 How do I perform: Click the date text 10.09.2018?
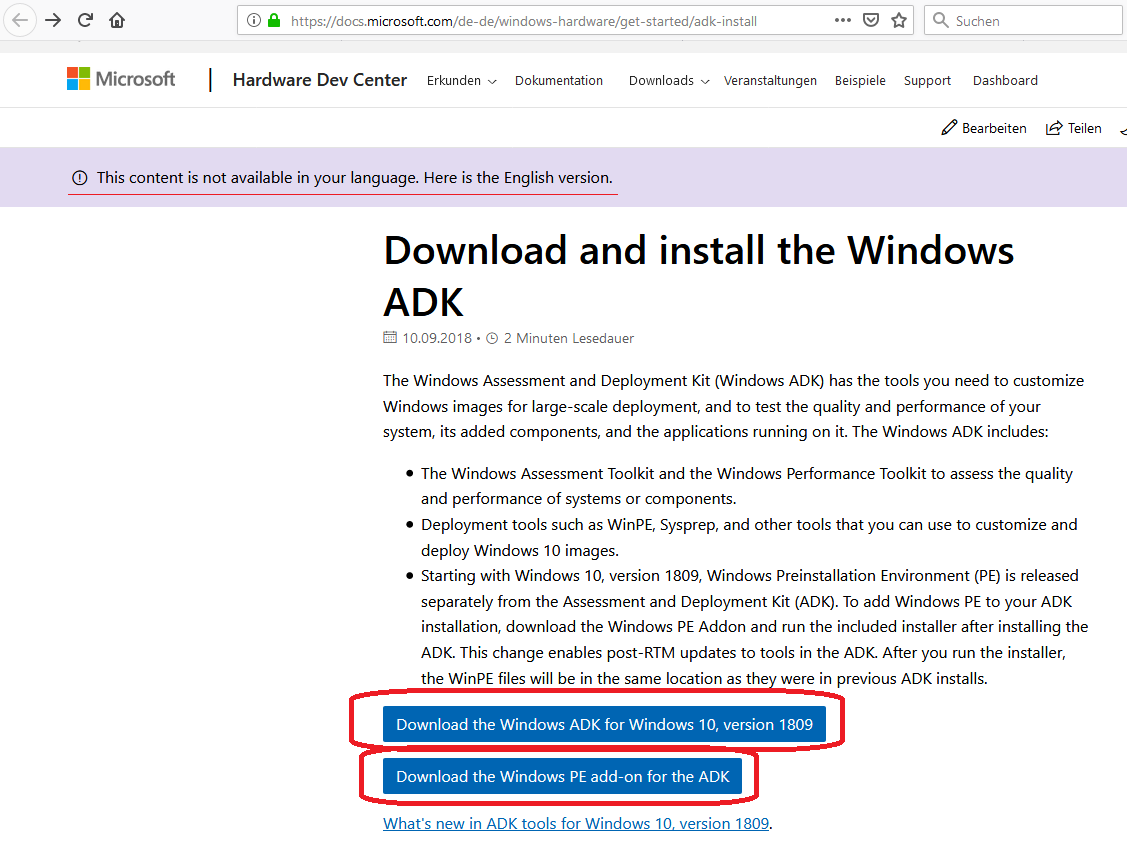click(x=437, y=338)
